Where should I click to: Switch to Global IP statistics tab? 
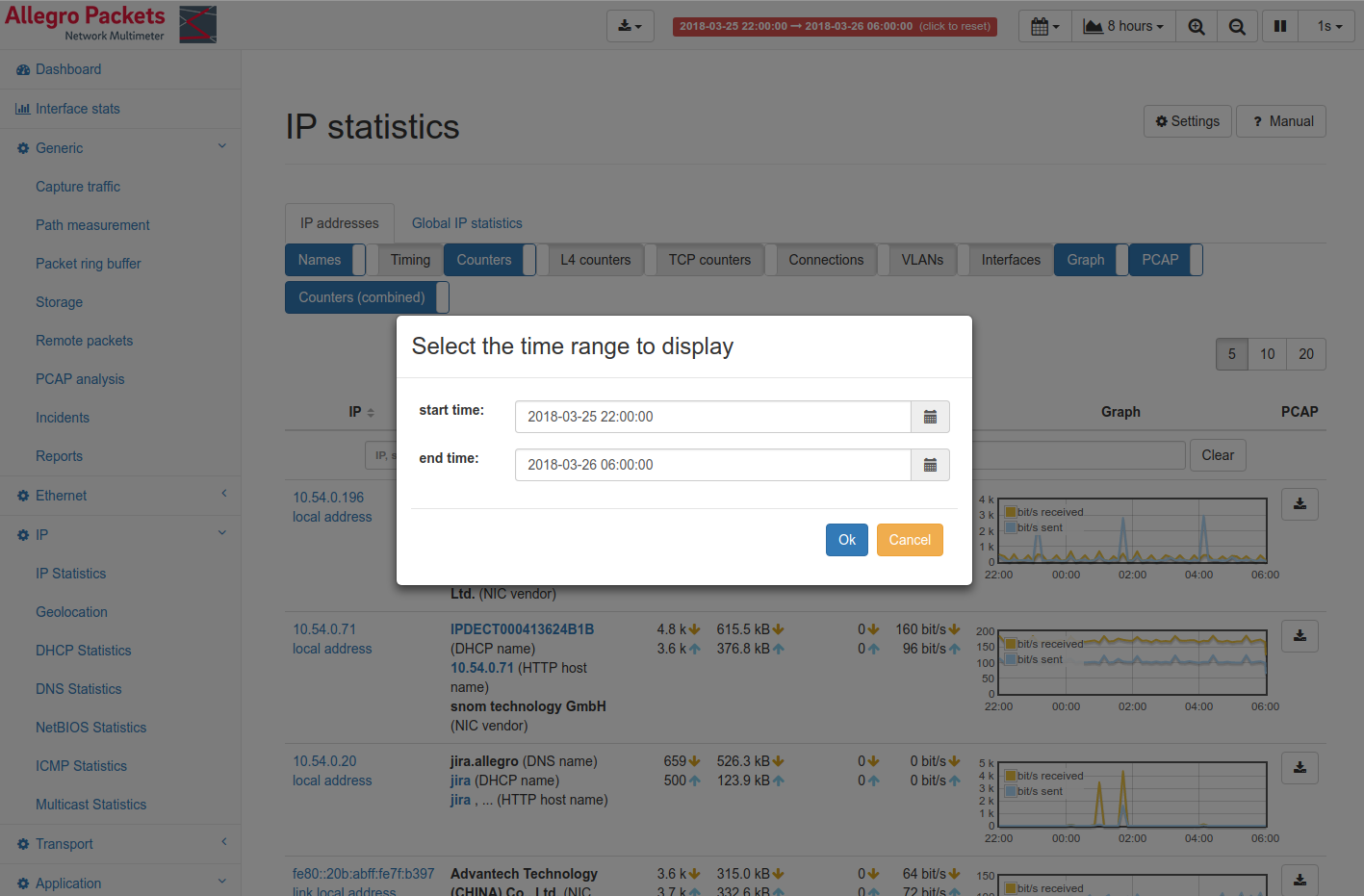click(x=467, y=223)
